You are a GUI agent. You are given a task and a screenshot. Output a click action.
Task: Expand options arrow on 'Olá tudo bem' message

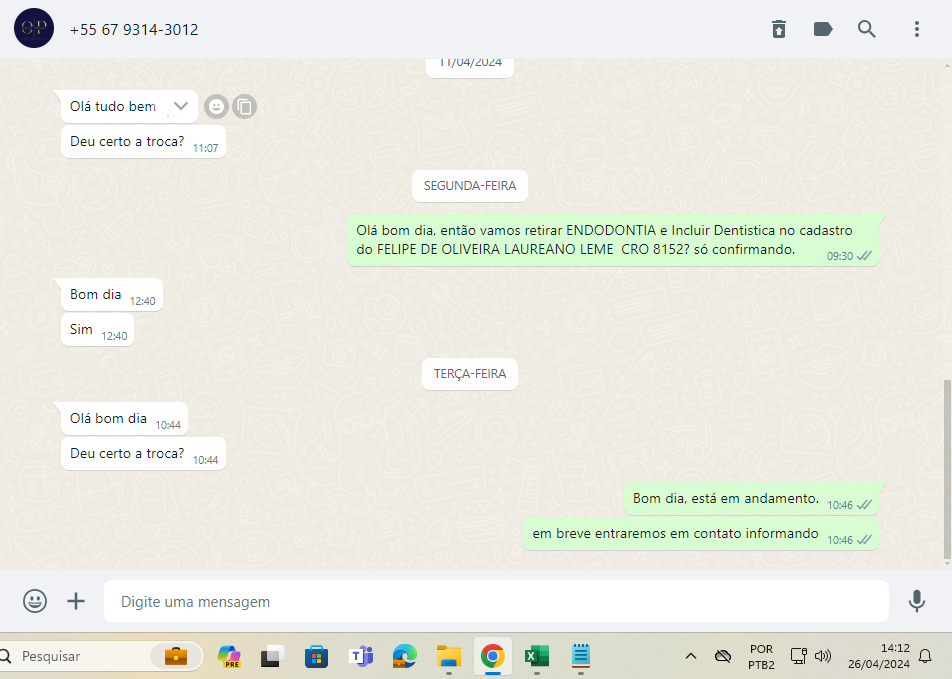click(181, 106)
